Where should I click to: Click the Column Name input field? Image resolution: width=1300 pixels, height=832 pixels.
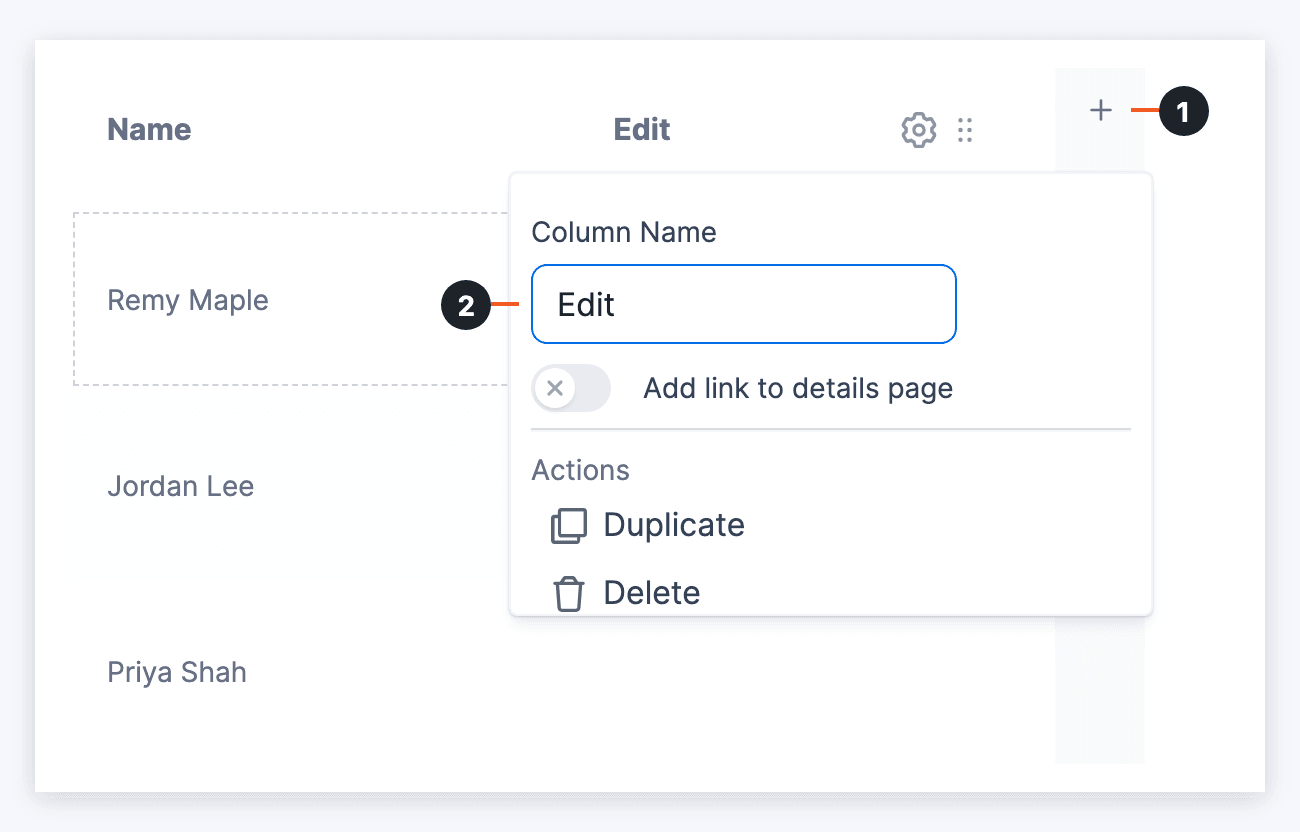click(744, 304)
